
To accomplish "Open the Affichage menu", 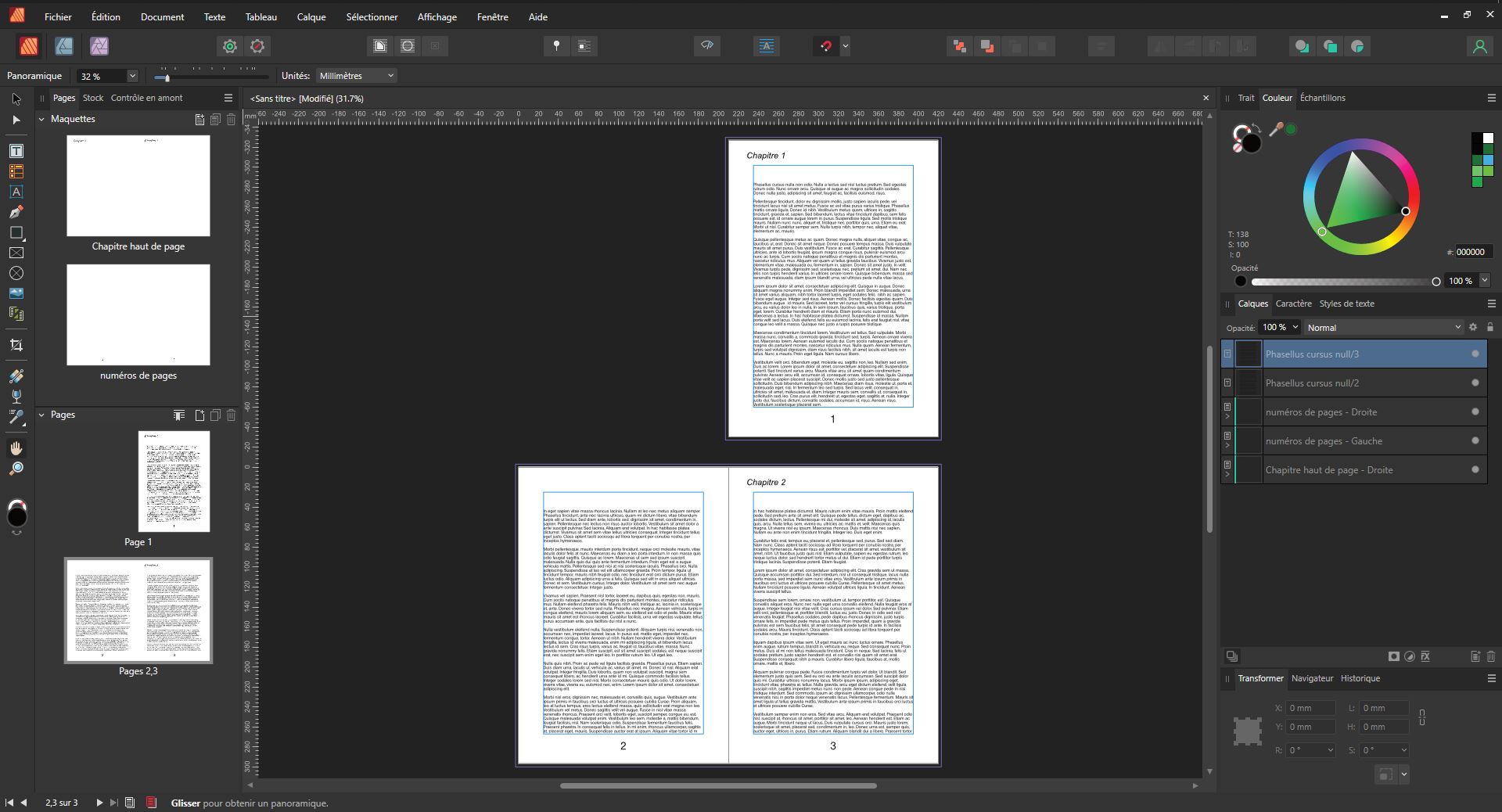I will coord(437,16).
